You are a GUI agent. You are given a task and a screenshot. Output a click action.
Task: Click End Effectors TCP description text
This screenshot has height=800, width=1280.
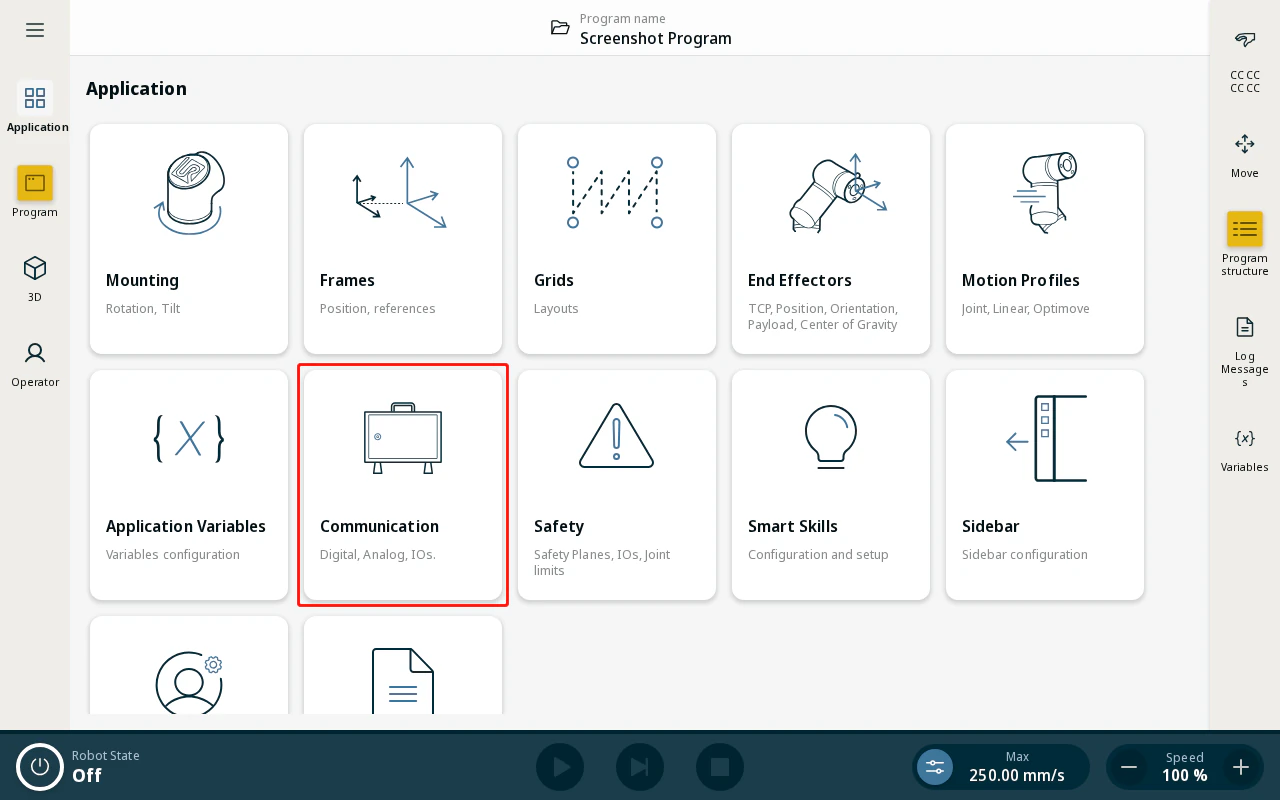(823, 316)
